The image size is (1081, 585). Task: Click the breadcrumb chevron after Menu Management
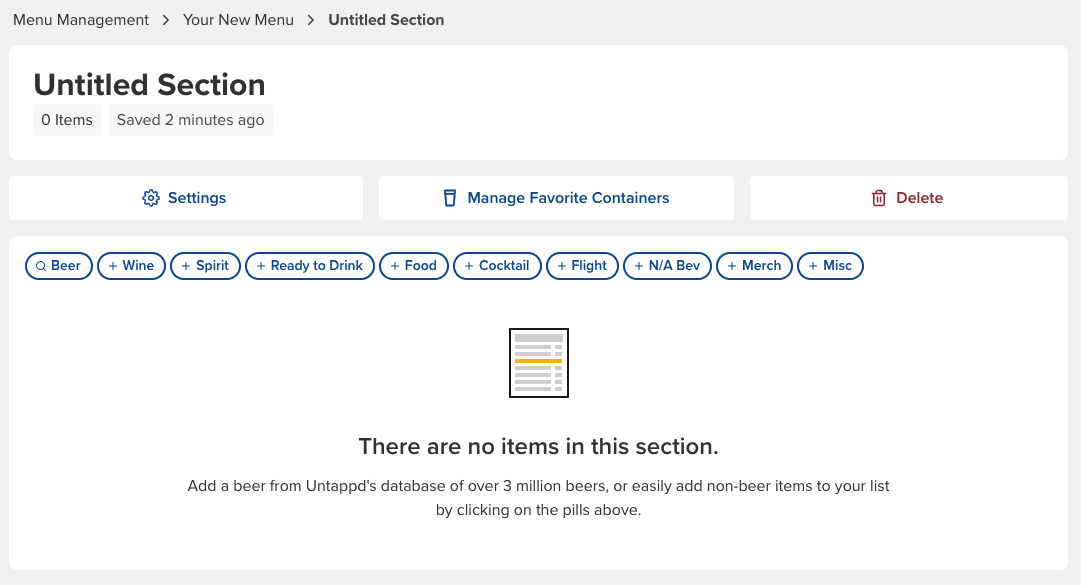point(165,20)
